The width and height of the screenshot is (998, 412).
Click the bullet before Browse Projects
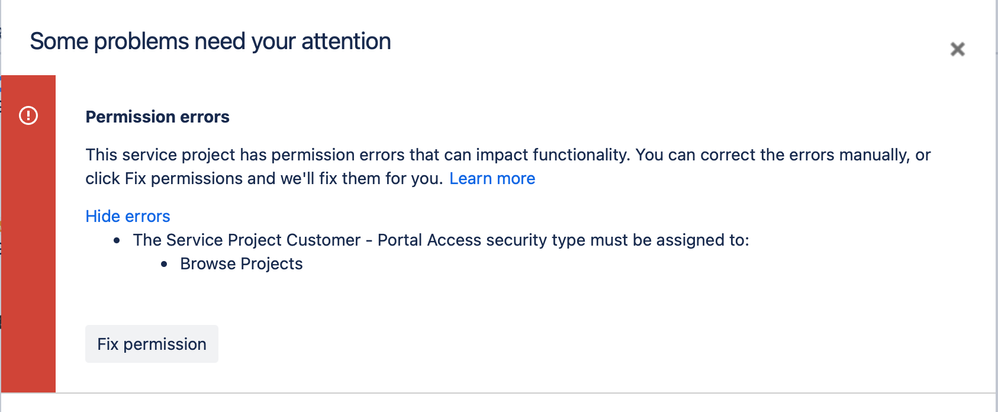click(164, 264)
